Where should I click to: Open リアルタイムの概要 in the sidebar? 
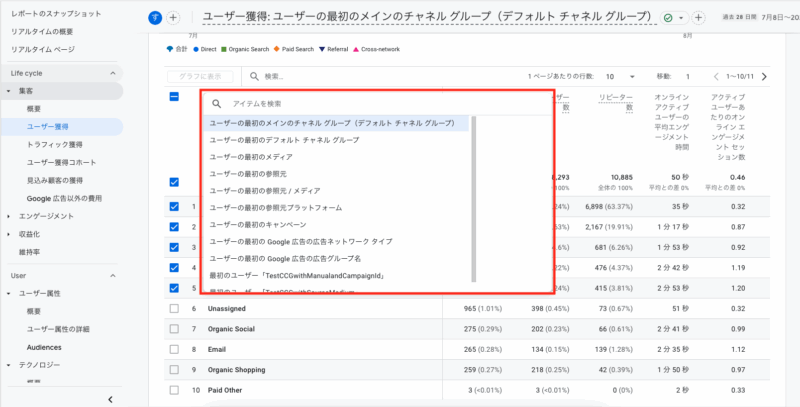point(42,31)
